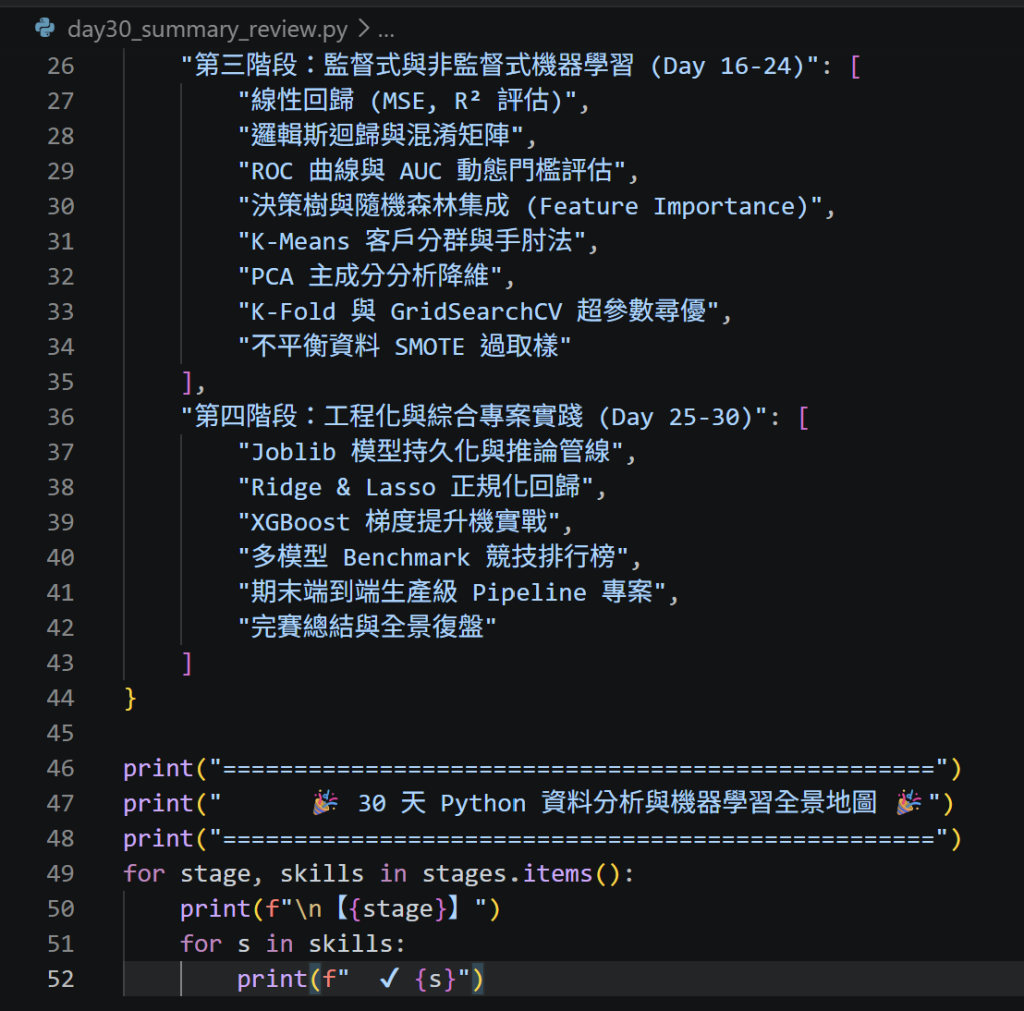Screen dimensions: 1024x1011
Task: Expand the breadcrumb ellipsis symbol path
Action: tap(386, 30)
